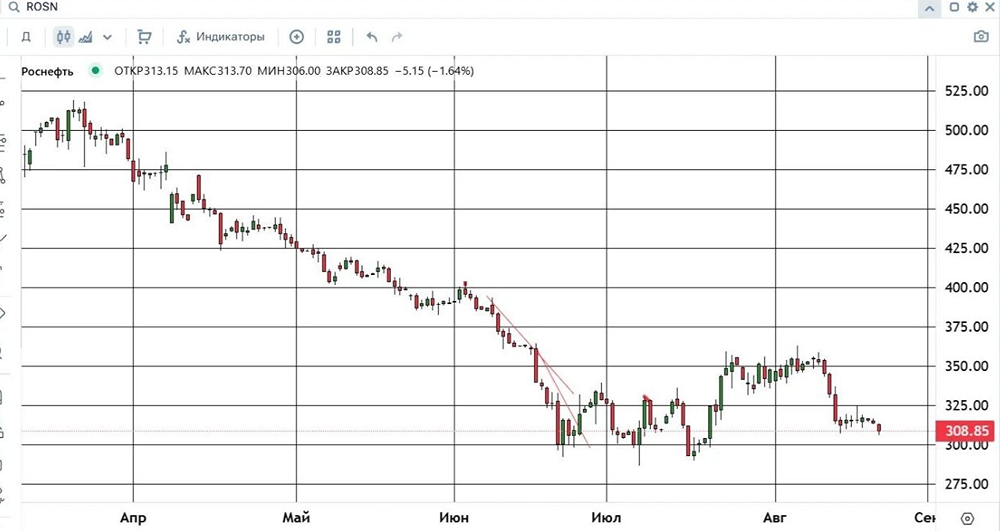Select the latest rightmost candle on the chart

tap(879, 428)
